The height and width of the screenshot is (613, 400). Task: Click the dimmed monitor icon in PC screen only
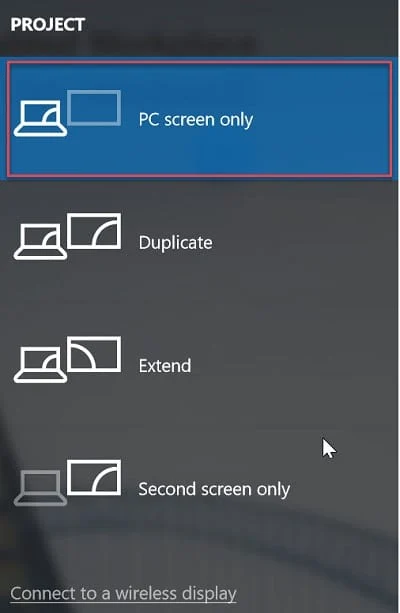[x=94, y=108]
